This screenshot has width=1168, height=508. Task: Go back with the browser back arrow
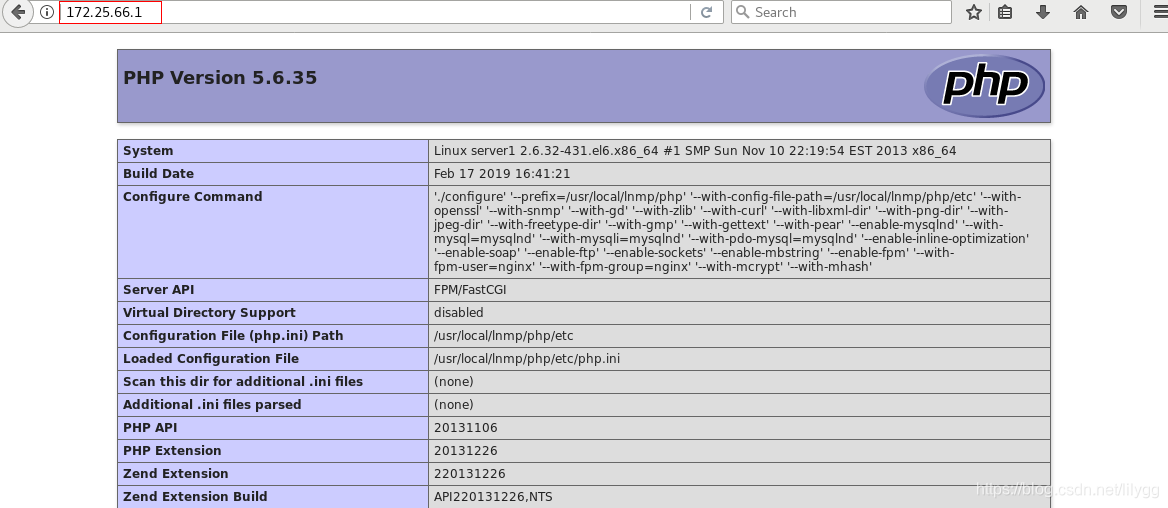[18, 12]
